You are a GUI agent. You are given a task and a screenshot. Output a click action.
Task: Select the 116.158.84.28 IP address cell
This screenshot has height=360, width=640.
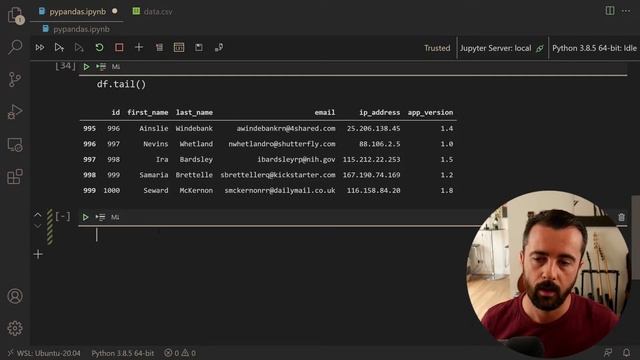(x=373, y=190)
